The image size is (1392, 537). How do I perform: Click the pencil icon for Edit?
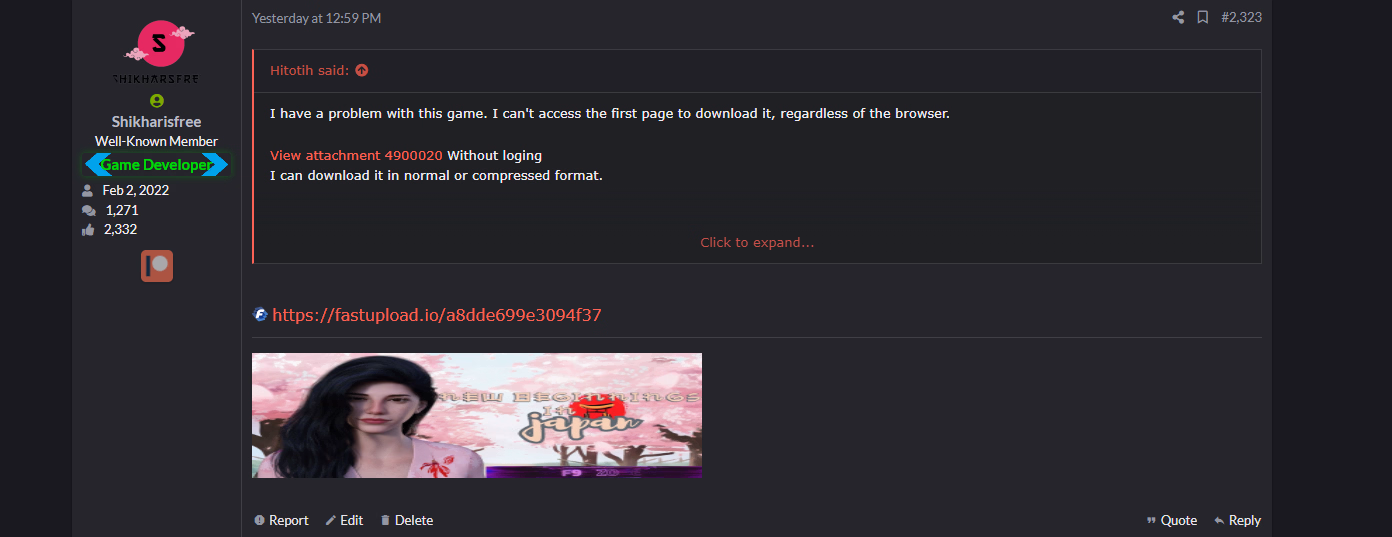pos(331,520)
